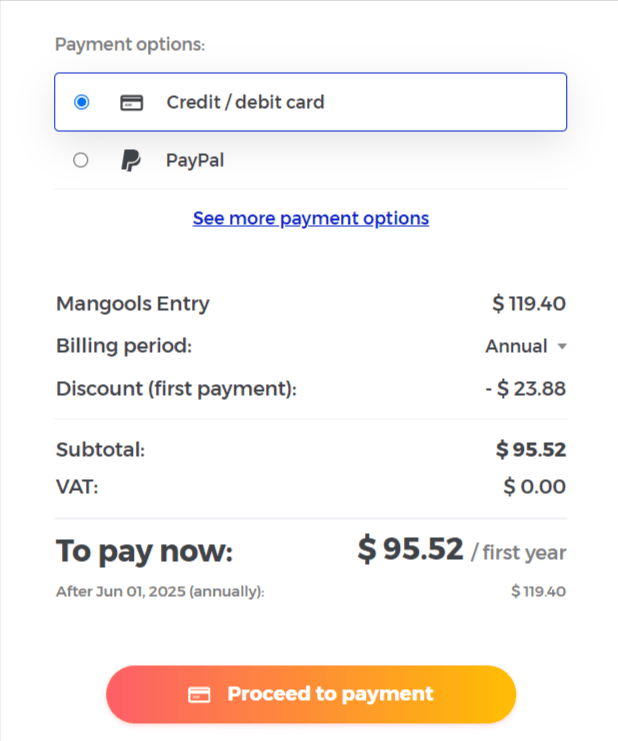
Task: Click the After Jun 01, 2025 renewal note
Action: click(160, 592)
